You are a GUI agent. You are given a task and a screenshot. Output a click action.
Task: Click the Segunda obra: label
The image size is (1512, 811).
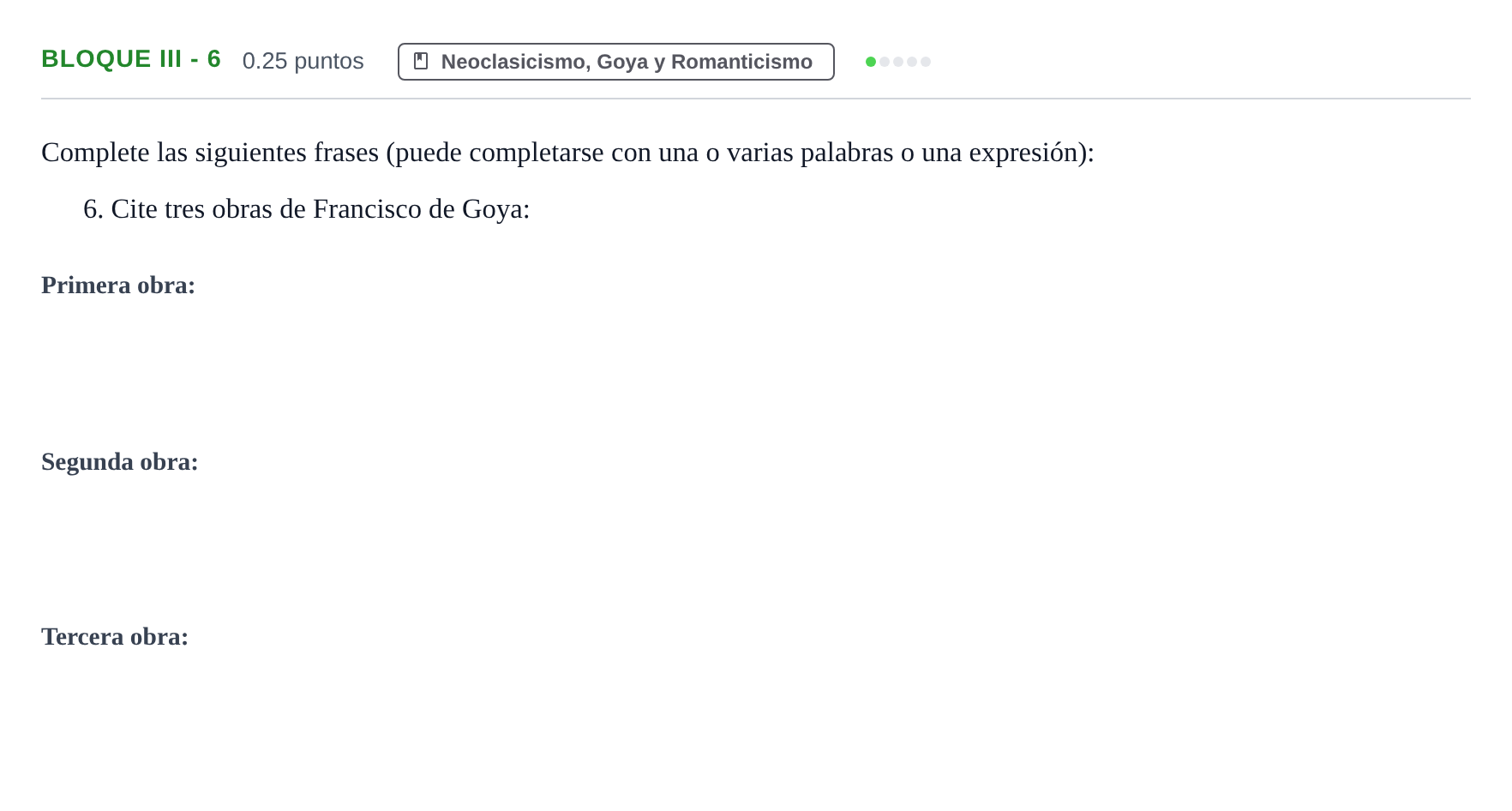[120, 462]
